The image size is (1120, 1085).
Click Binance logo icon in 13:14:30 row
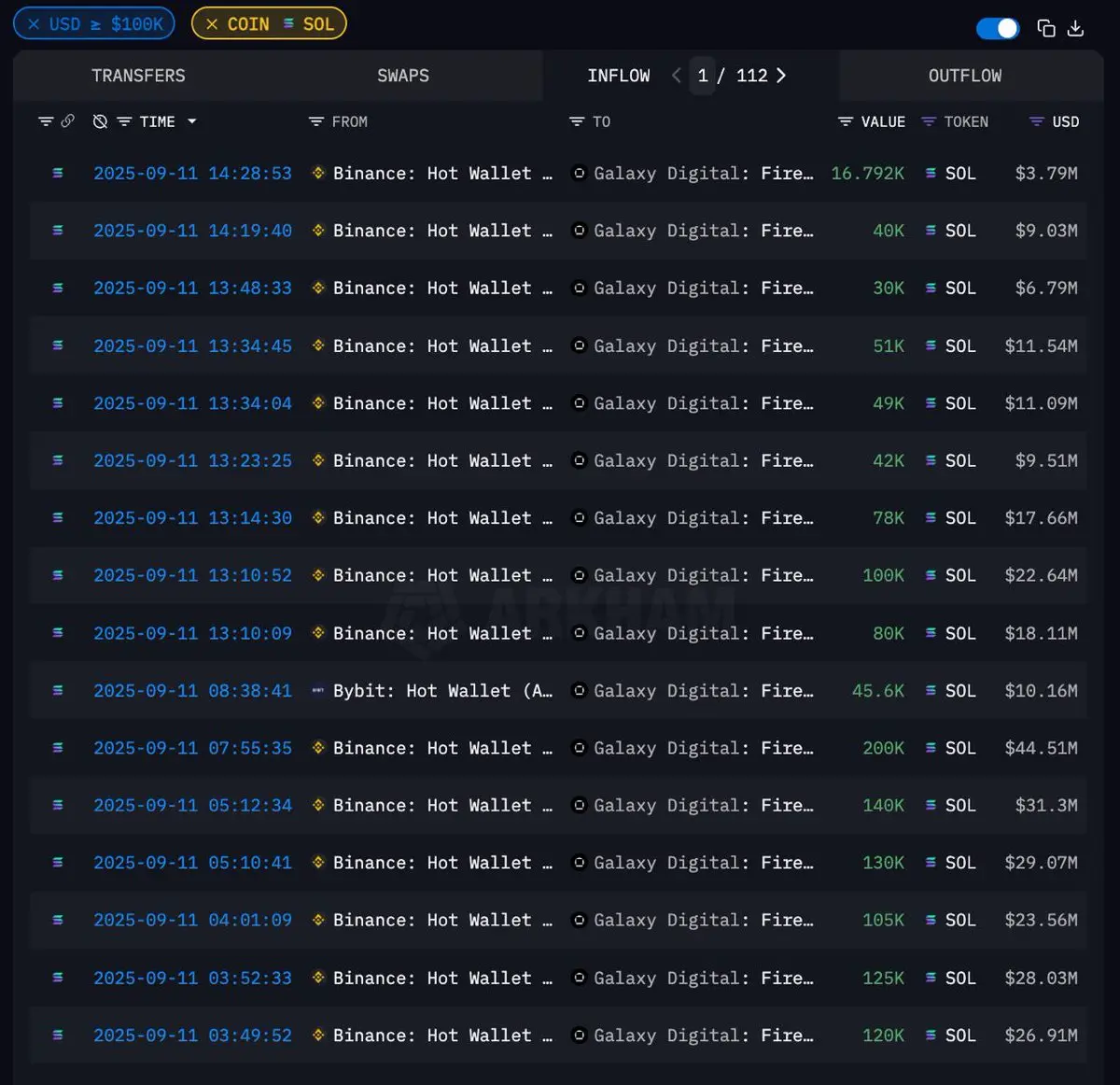point(318,517)
